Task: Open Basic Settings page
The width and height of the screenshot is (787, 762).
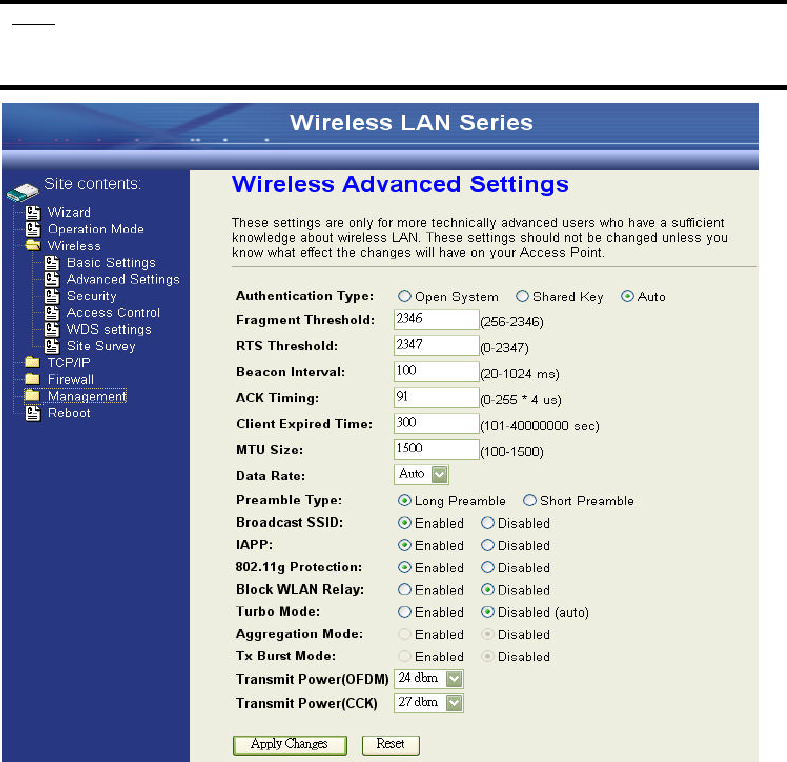Action: pos(111,263)
